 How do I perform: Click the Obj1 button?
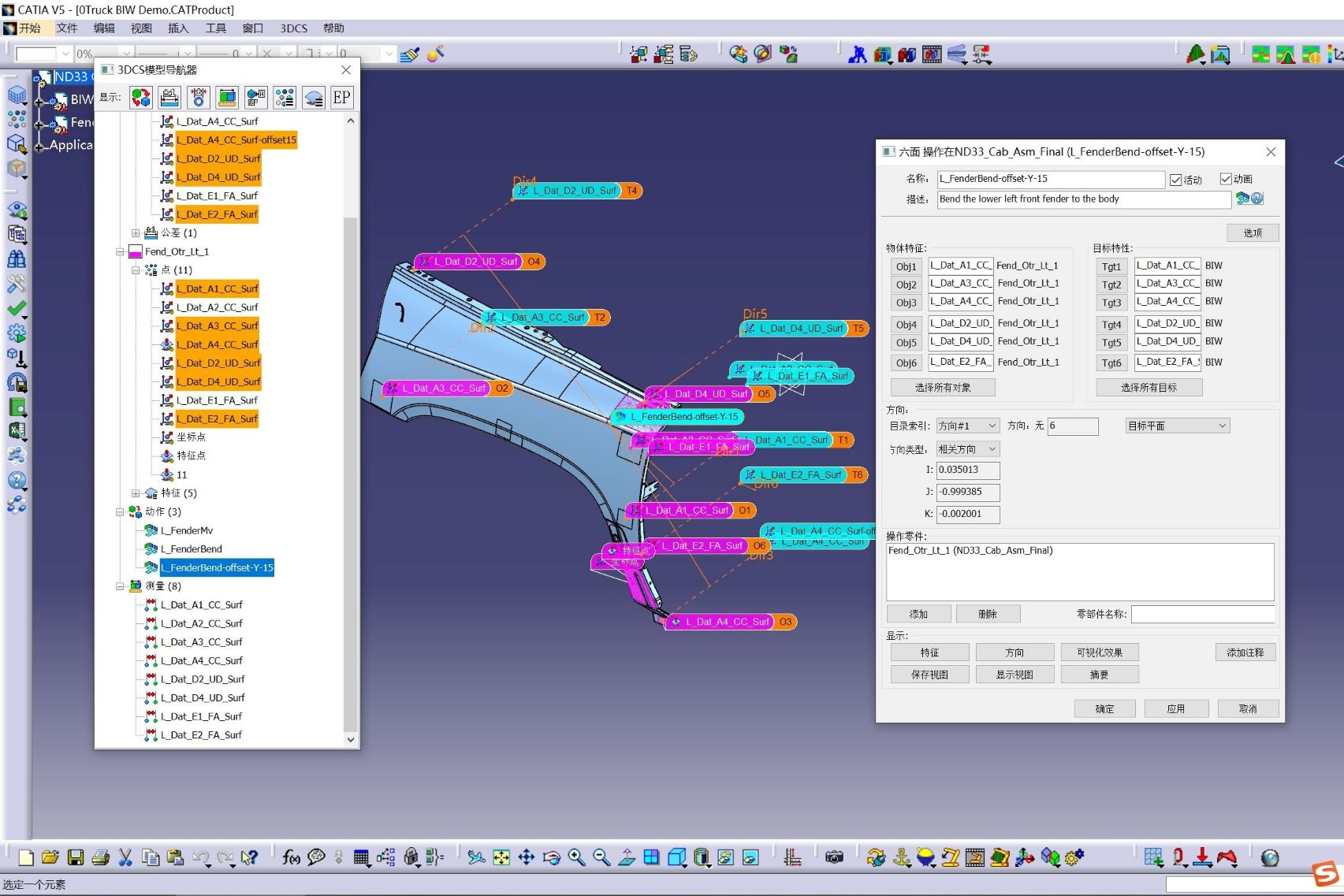[907, 267]
